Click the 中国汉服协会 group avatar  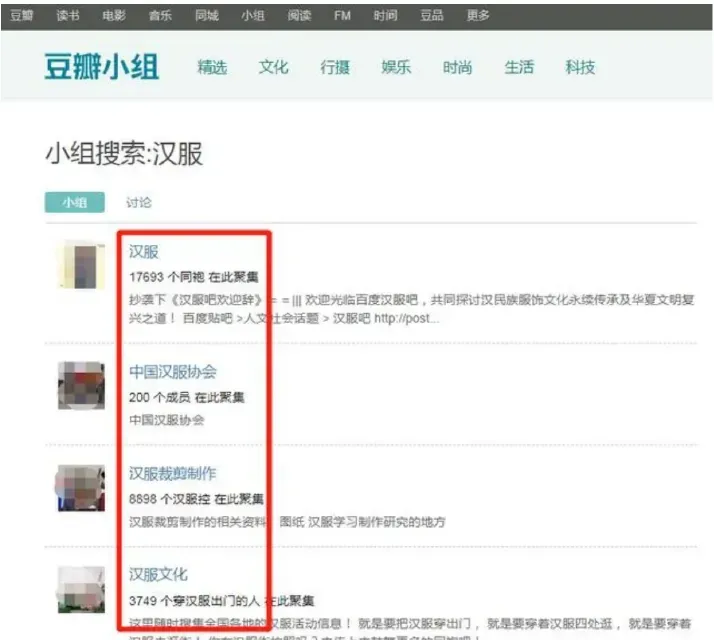pos(82,385)
